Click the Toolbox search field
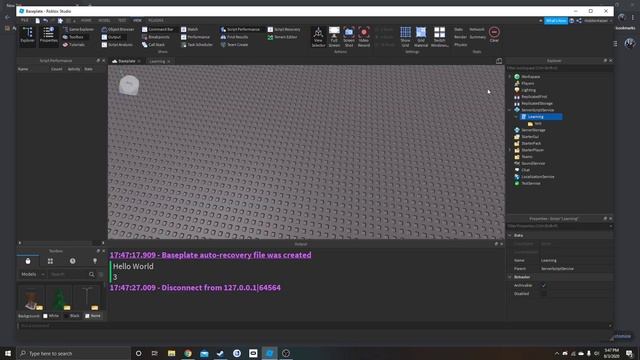 (x=68, y=274)
